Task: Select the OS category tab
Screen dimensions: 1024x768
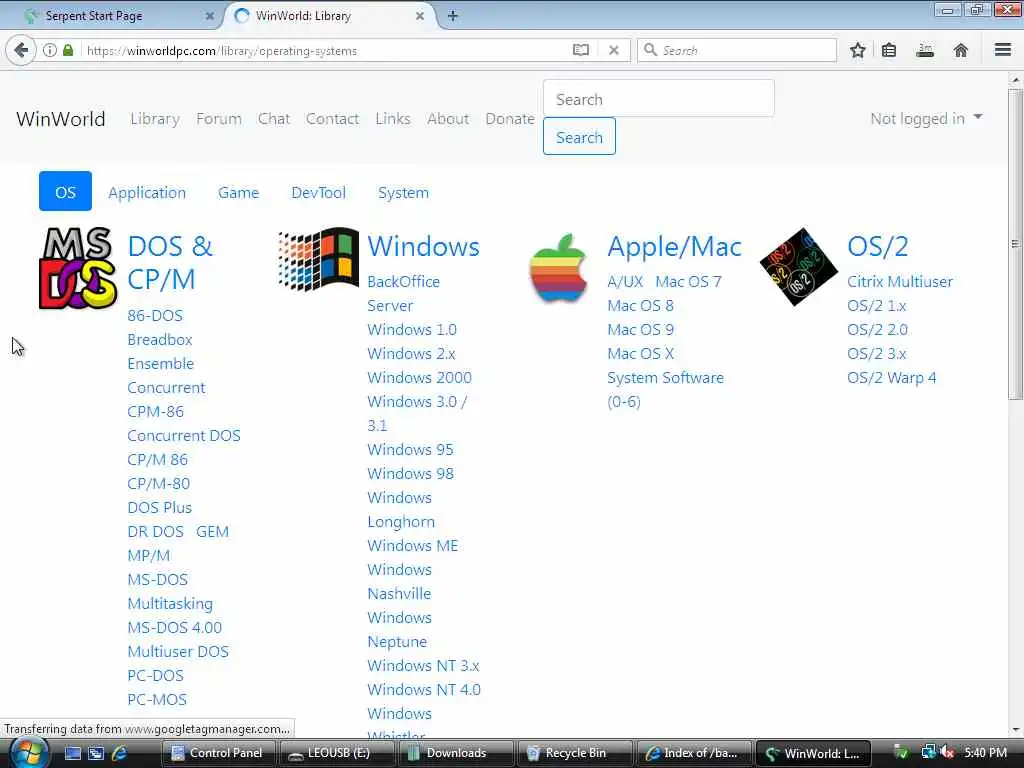Action: pos(65,191)
